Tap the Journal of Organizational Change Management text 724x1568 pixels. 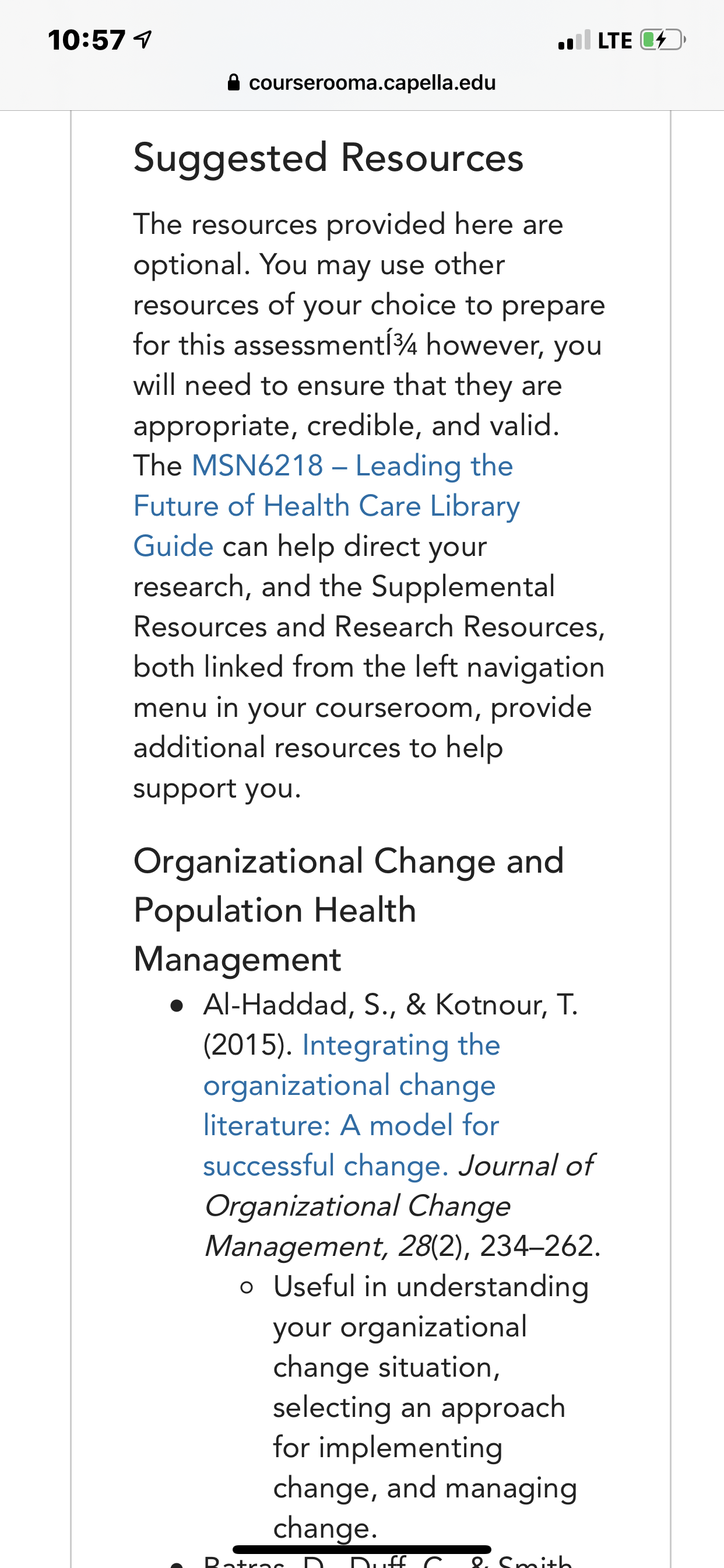[398, 1206]
